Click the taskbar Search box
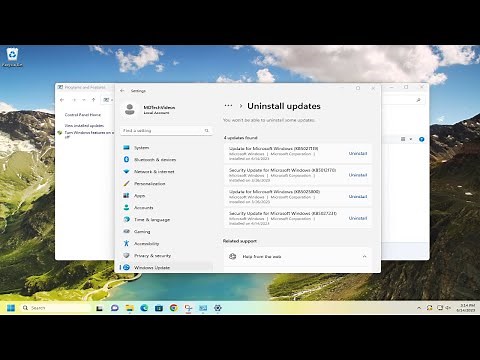Screen dimensions: 480x360 click(x=56, y=308)
